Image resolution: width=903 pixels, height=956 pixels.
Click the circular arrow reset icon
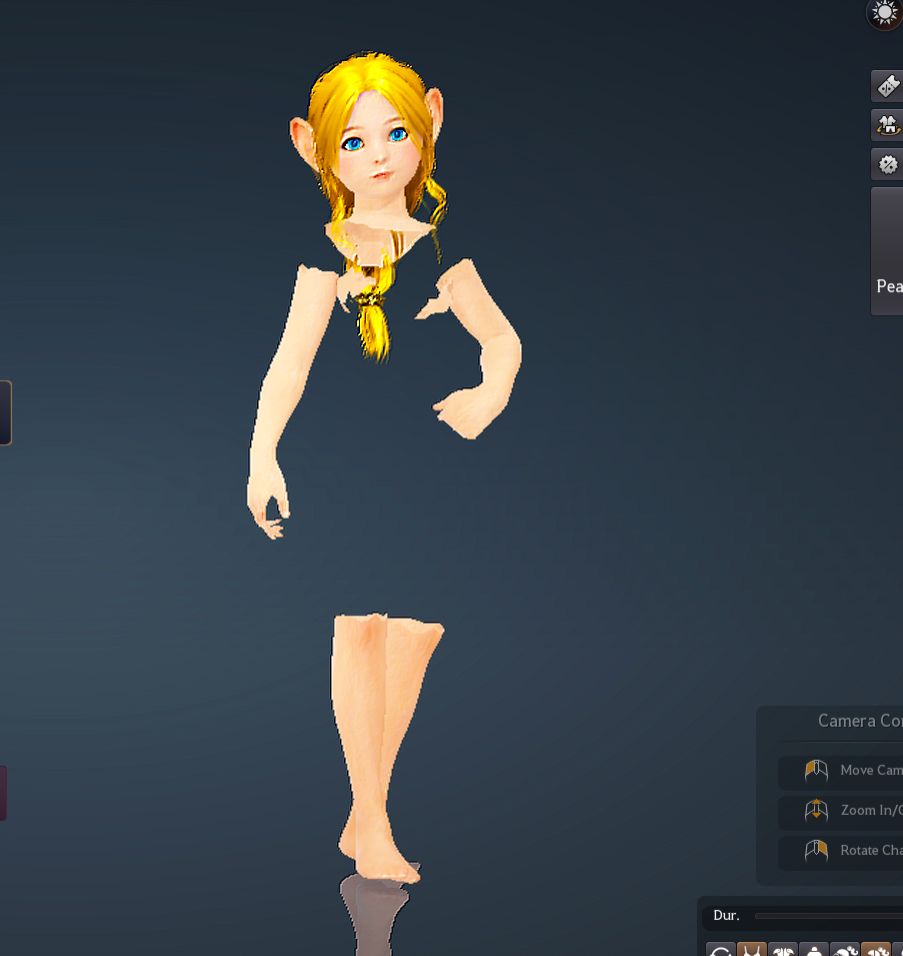coord(720,950)
